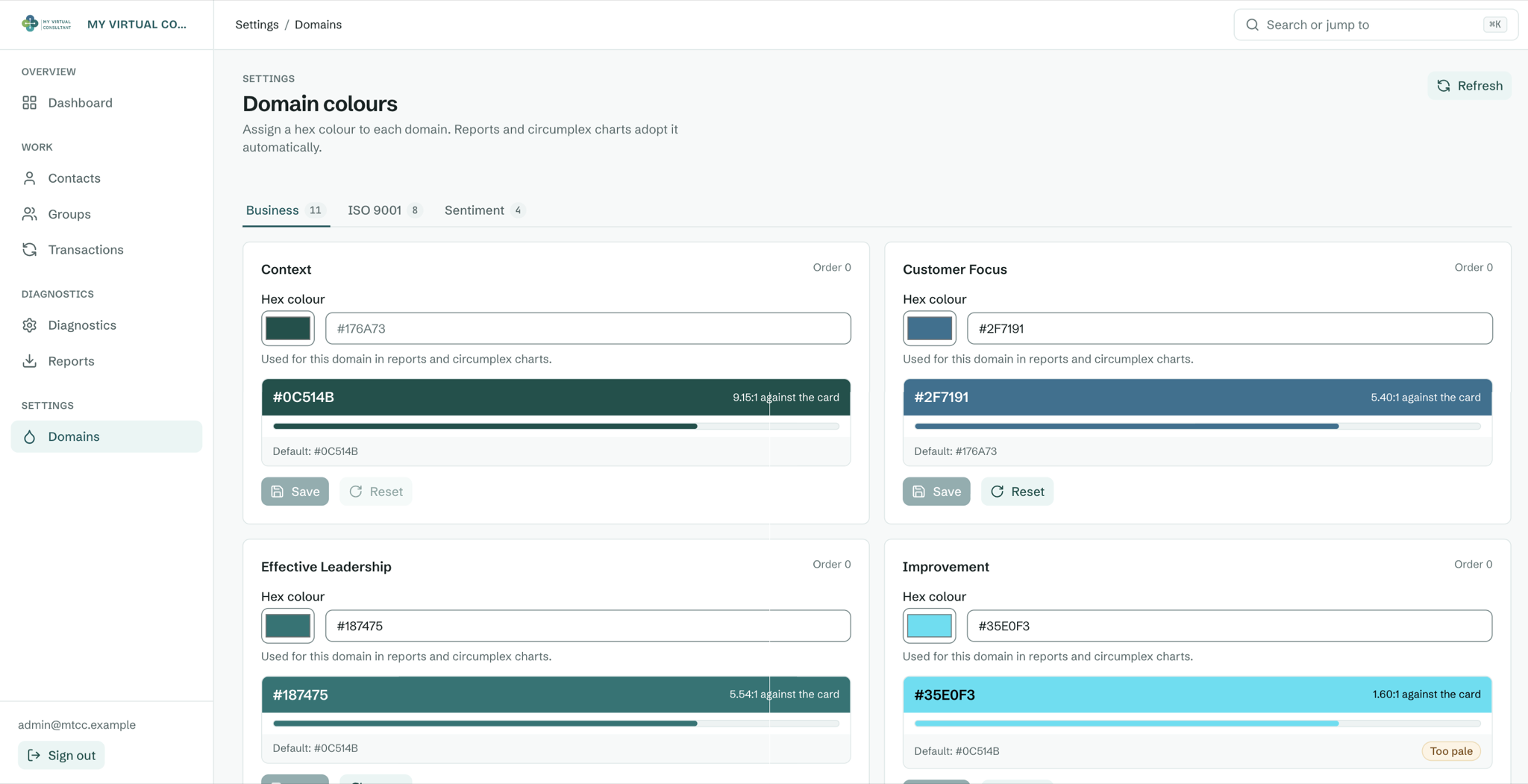Open the Context colour swatch picker
The image size is (1528, 784).
(288, 328)
